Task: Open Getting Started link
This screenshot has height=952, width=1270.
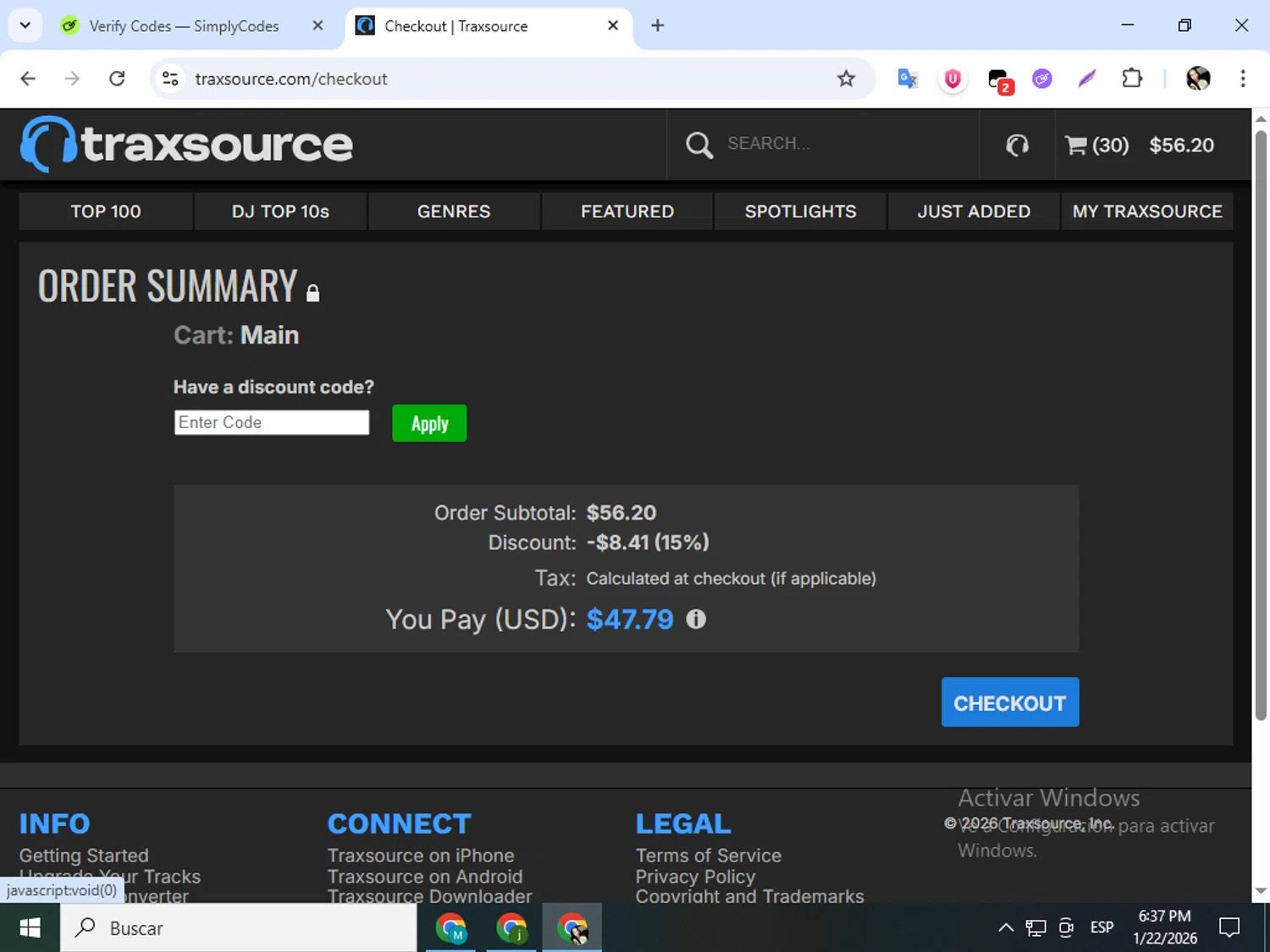Action: coord(84,856)
